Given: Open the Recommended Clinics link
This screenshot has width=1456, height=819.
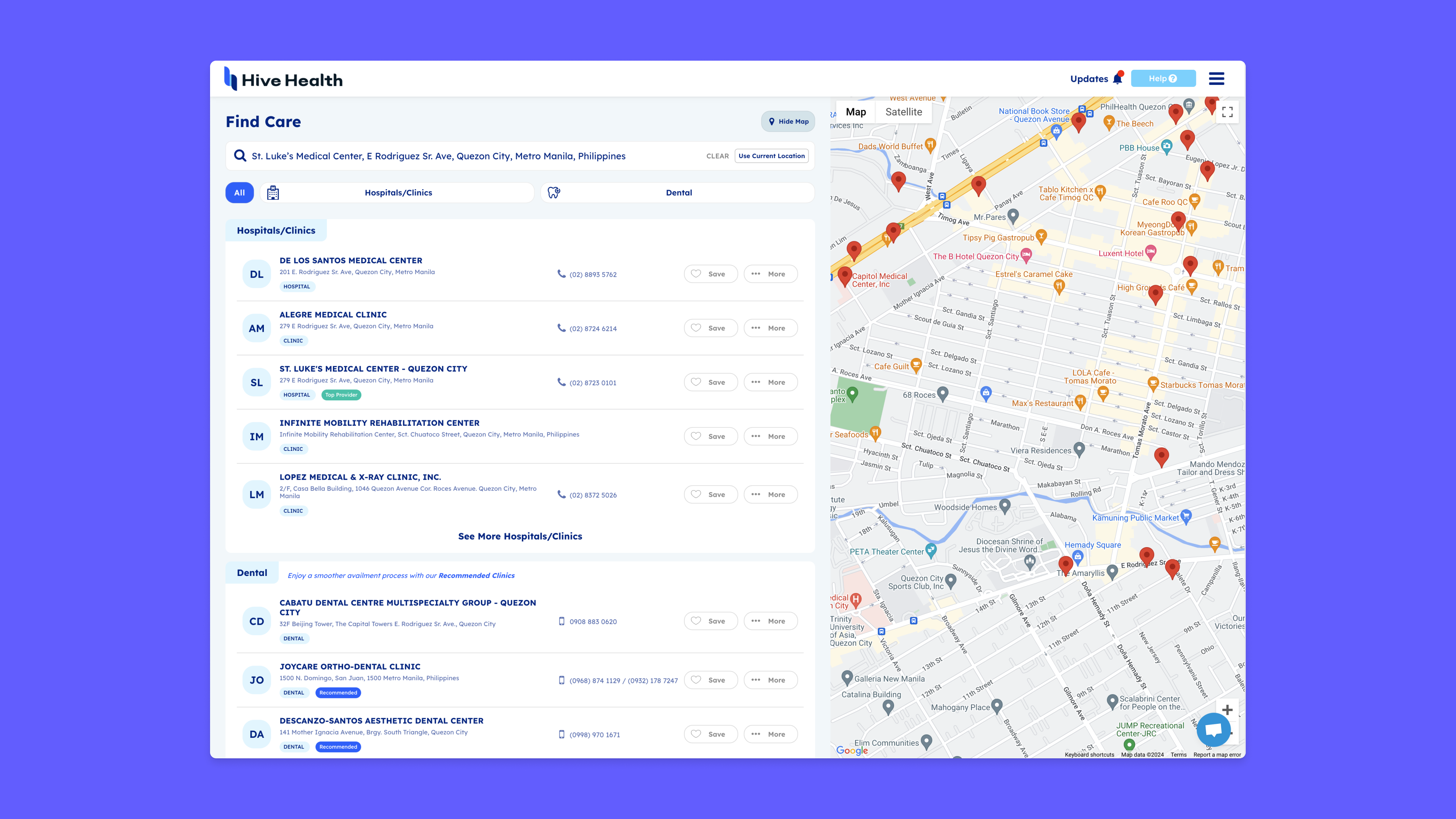Looking at the screenshot, I should pos(476,576).
